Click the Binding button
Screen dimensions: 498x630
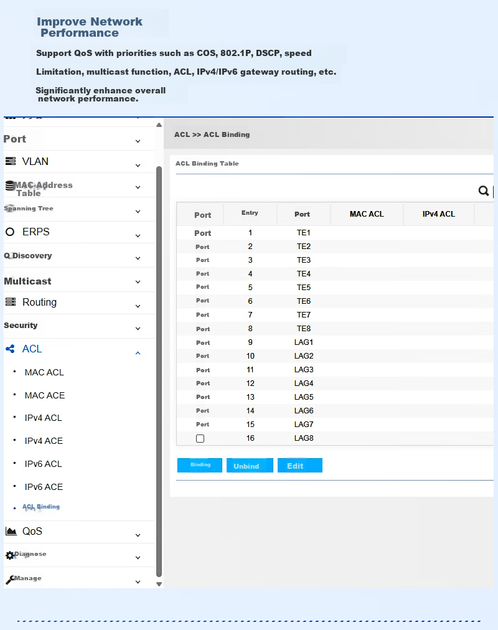[200, 465]
